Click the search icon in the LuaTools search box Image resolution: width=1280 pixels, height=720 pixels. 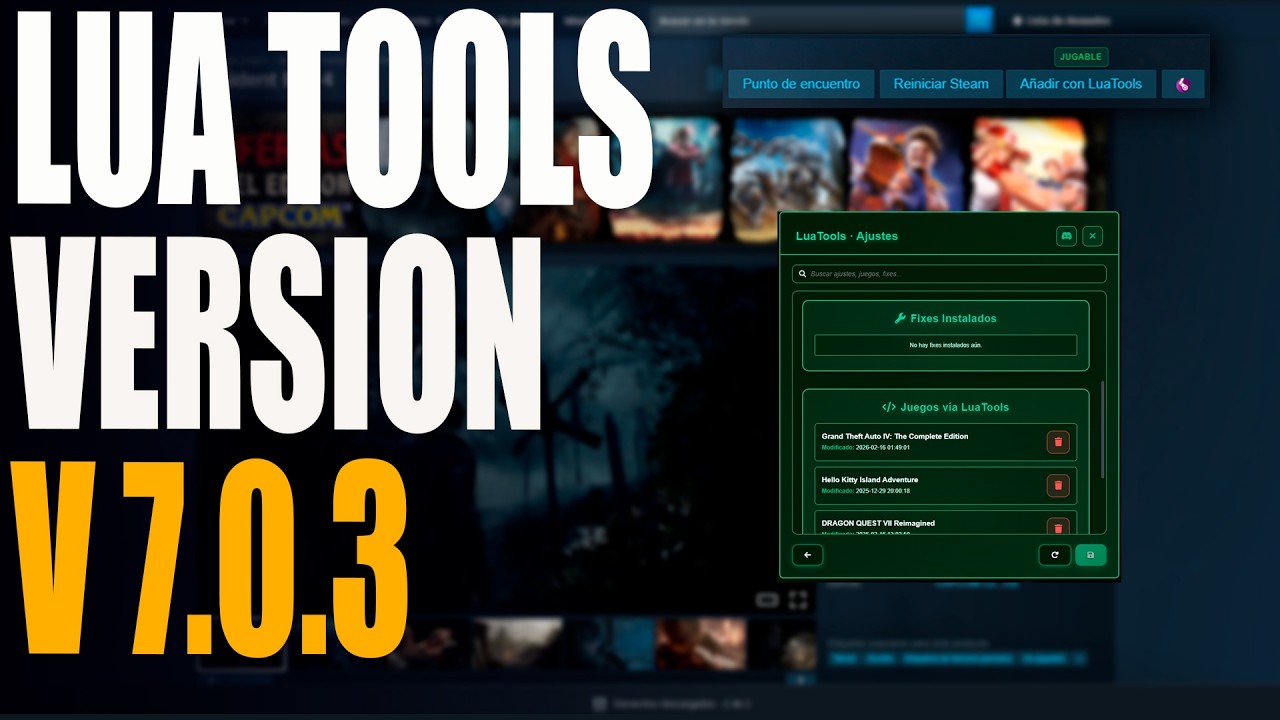pyautogui.click(x=802, y=274)
